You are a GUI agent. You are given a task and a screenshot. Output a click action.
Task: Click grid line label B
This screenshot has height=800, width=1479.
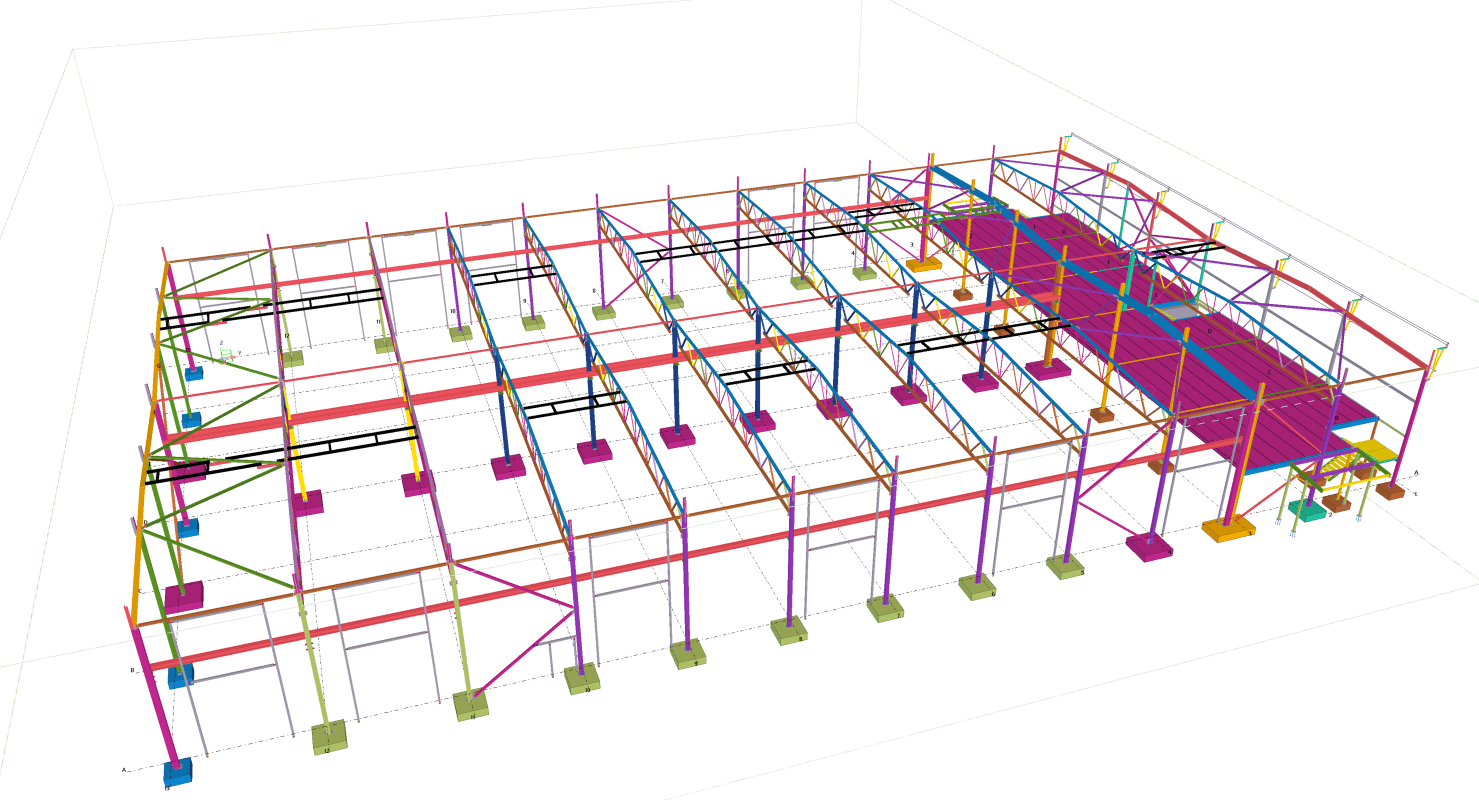click(x=132, y=670)
